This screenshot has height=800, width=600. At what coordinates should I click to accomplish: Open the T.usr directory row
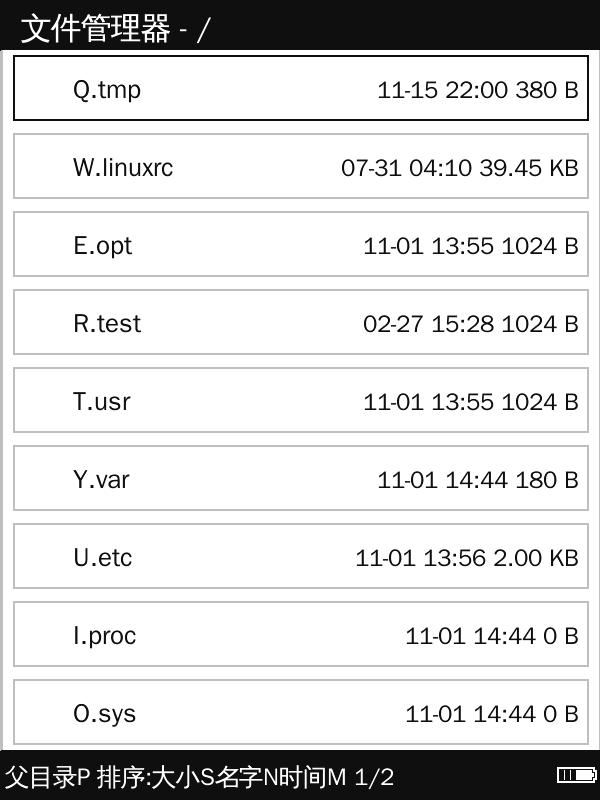(300, 401)
